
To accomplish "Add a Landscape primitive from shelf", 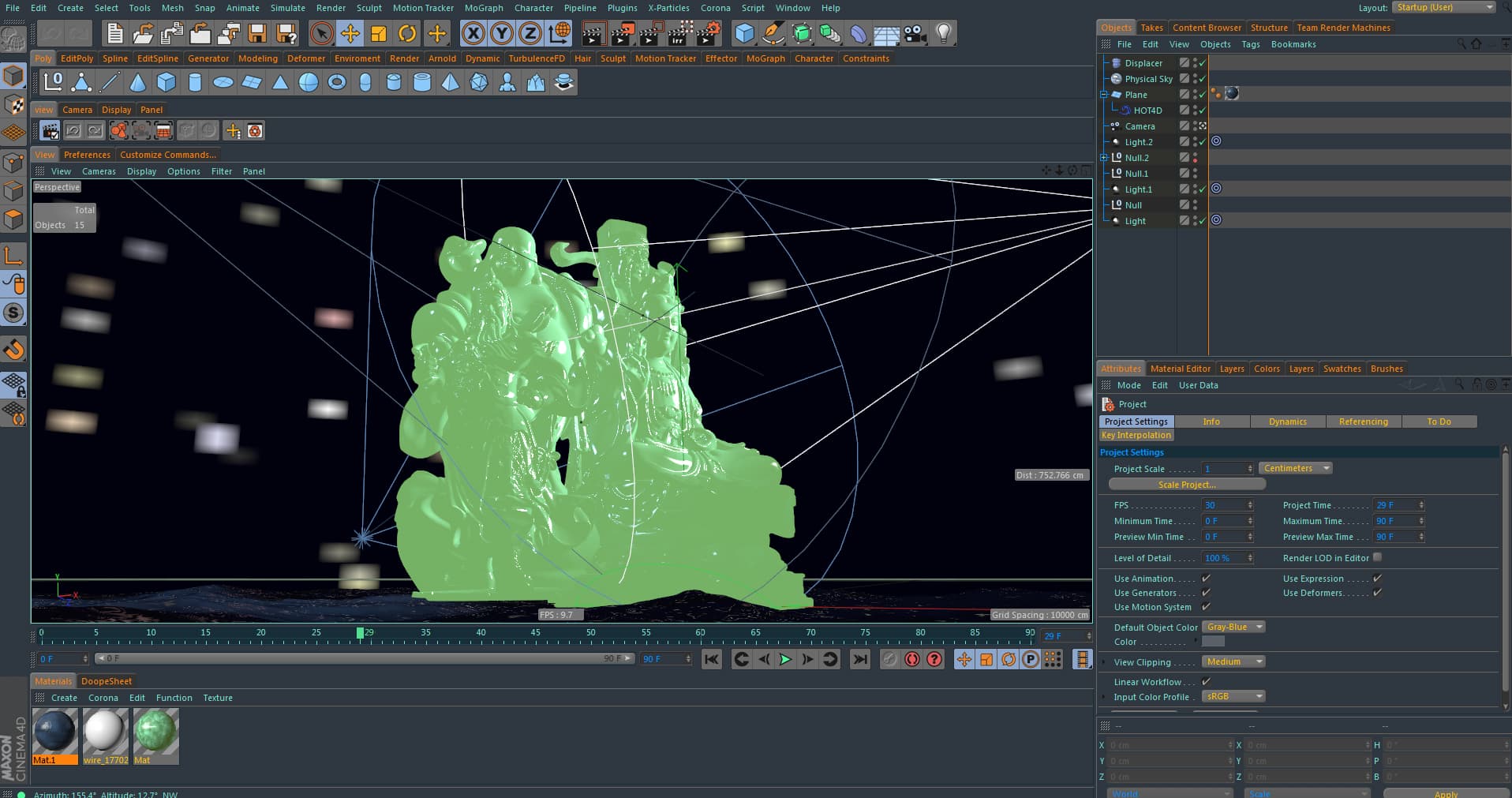I will 536,82.
